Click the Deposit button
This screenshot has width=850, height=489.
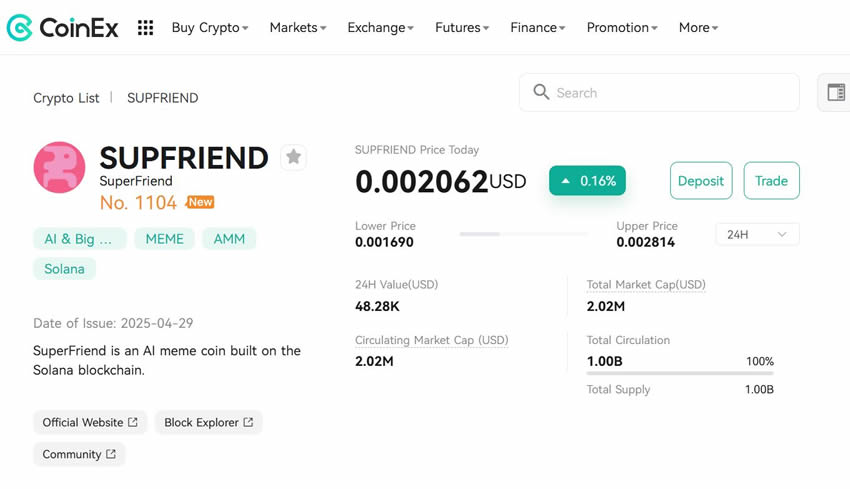click(701, 181)
